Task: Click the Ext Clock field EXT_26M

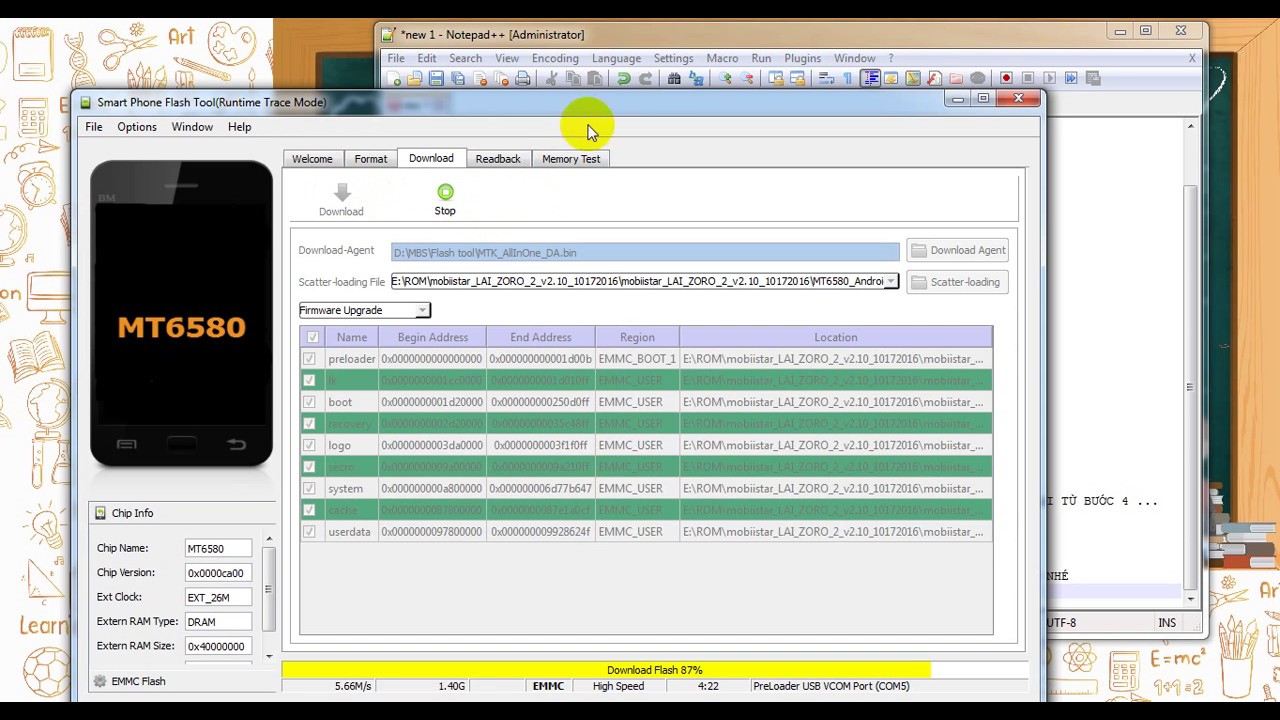Action: pyautogui.click(x=219, y=598)
